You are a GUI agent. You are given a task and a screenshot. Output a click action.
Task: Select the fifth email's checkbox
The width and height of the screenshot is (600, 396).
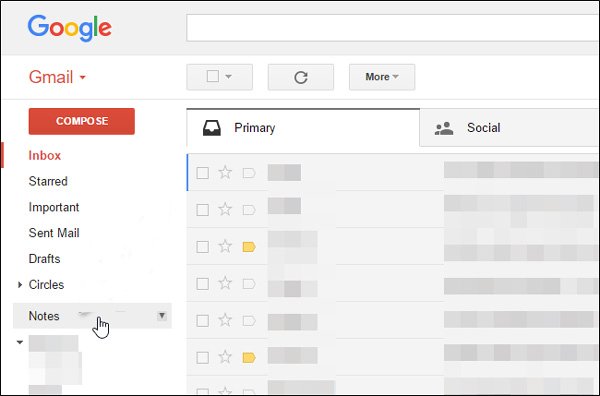coord(202,321)
